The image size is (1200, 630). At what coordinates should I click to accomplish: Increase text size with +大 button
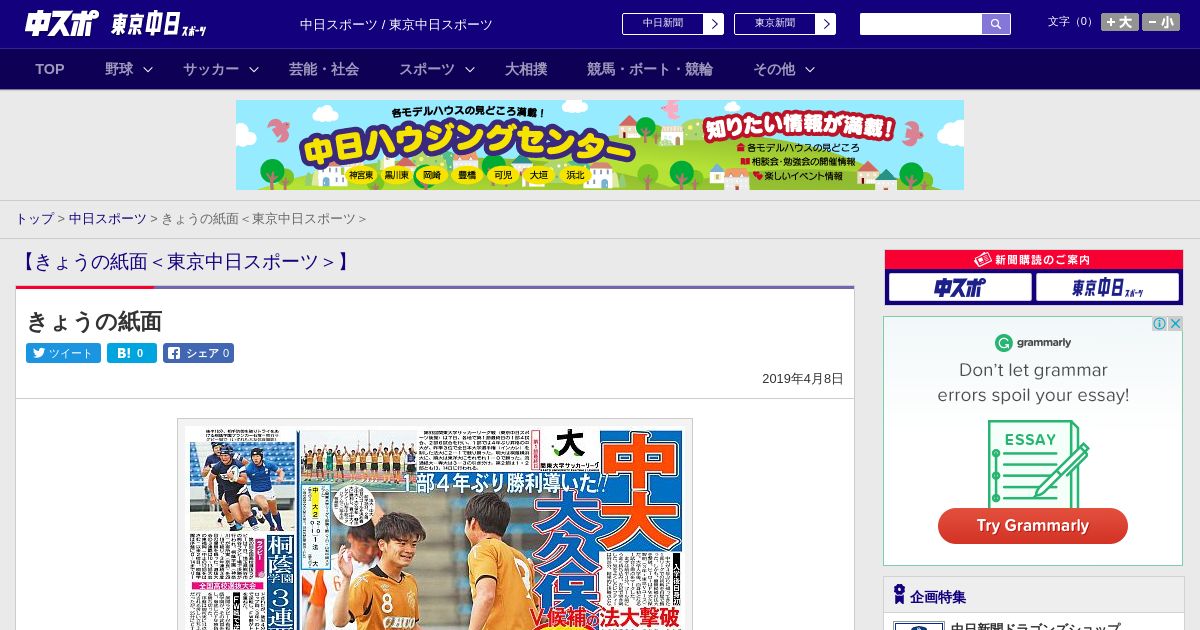pos(1120,22)
